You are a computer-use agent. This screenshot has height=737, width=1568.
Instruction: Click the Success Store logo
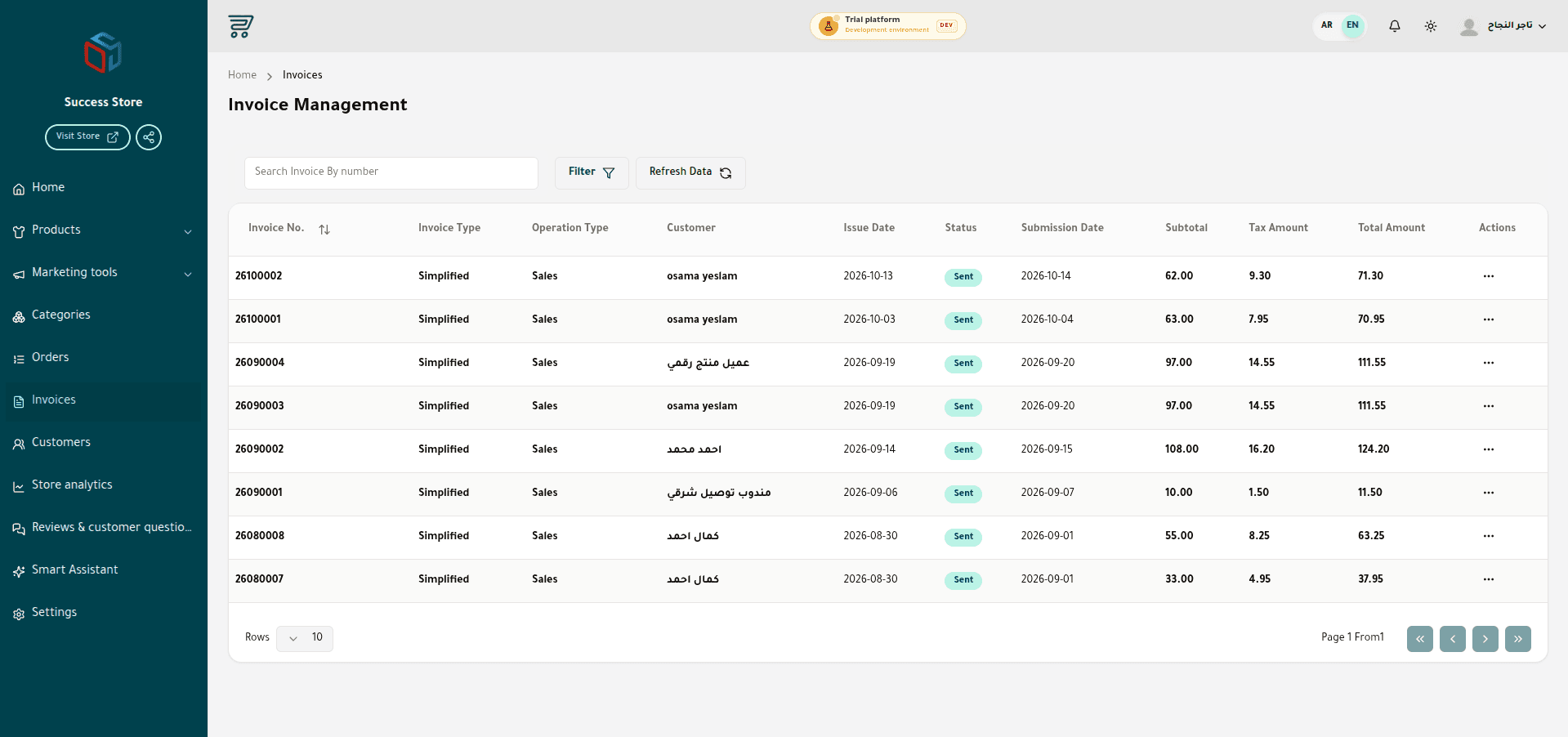coord(103,53)
